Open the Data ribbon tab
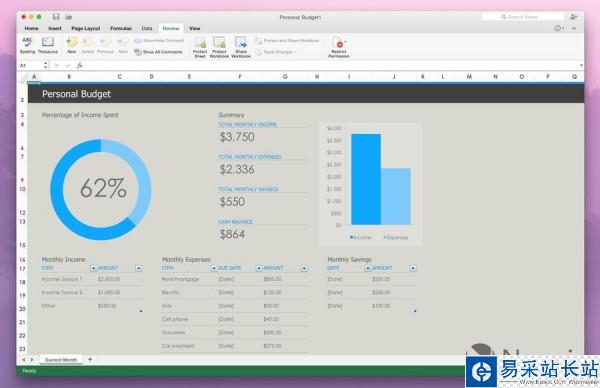This screenshot has height=388, width=600. pyautogui.click(x=147, y=28)
